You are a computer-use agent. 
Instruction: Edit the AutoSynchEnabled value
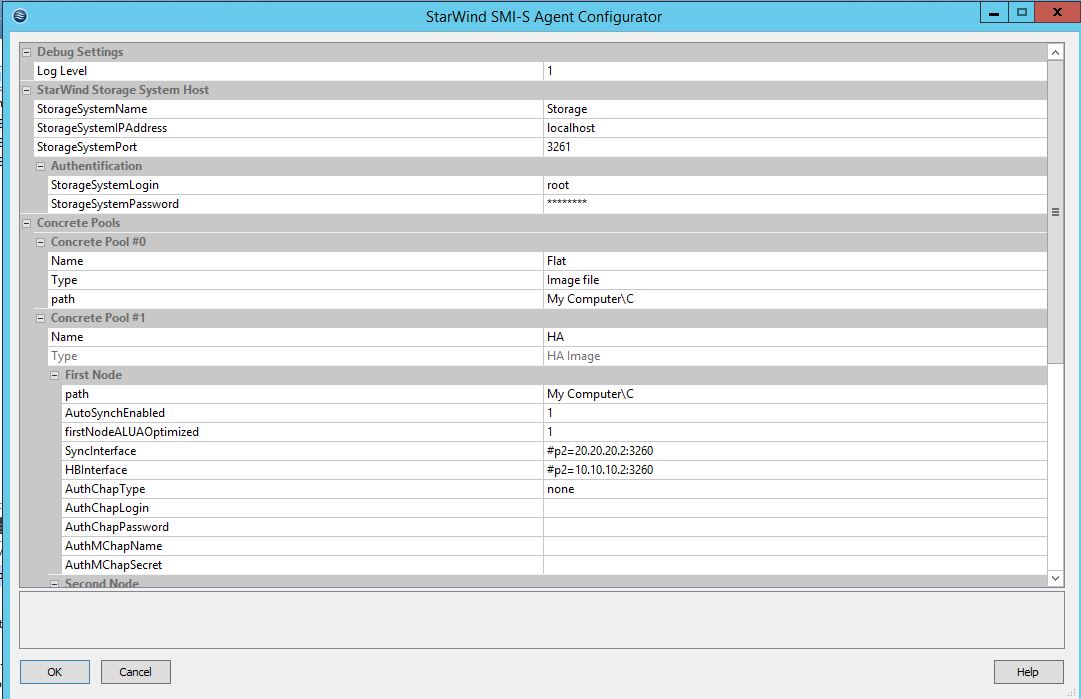click(795, 413)
